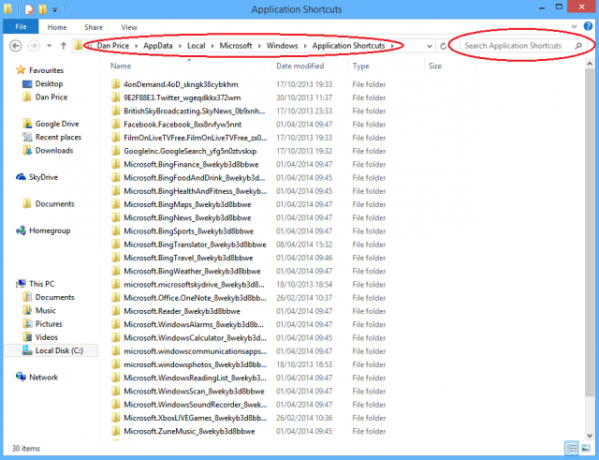The image size is (599, 460).
Task: Open the help question mark icon
Action: click(588, 26)
